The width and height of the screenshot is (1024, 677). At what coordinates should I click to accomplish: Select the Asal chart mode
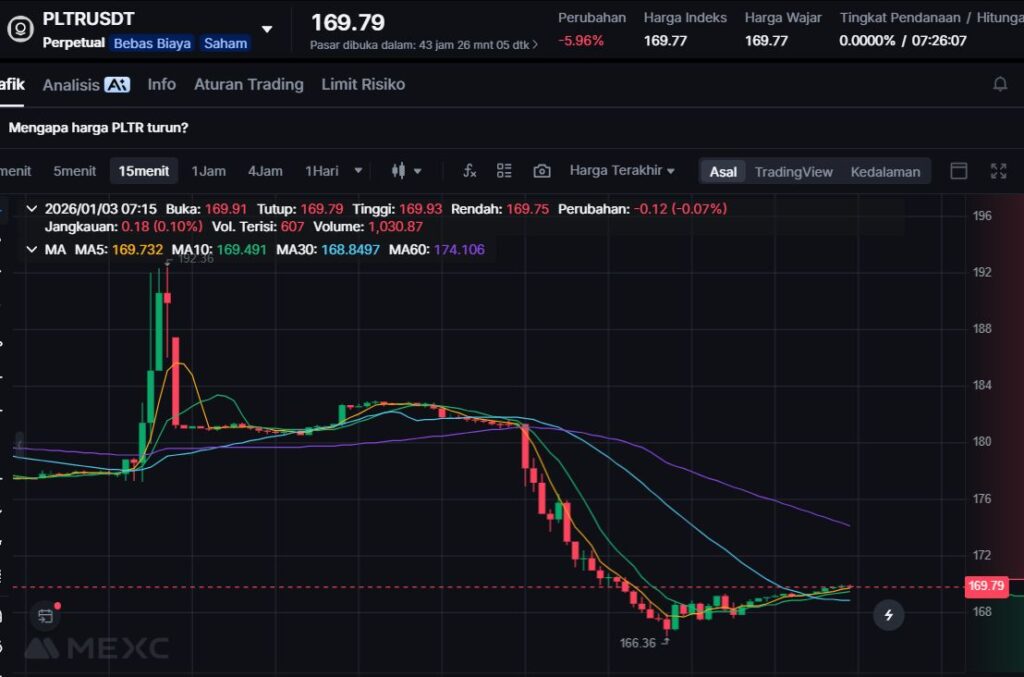click(723, 172)
